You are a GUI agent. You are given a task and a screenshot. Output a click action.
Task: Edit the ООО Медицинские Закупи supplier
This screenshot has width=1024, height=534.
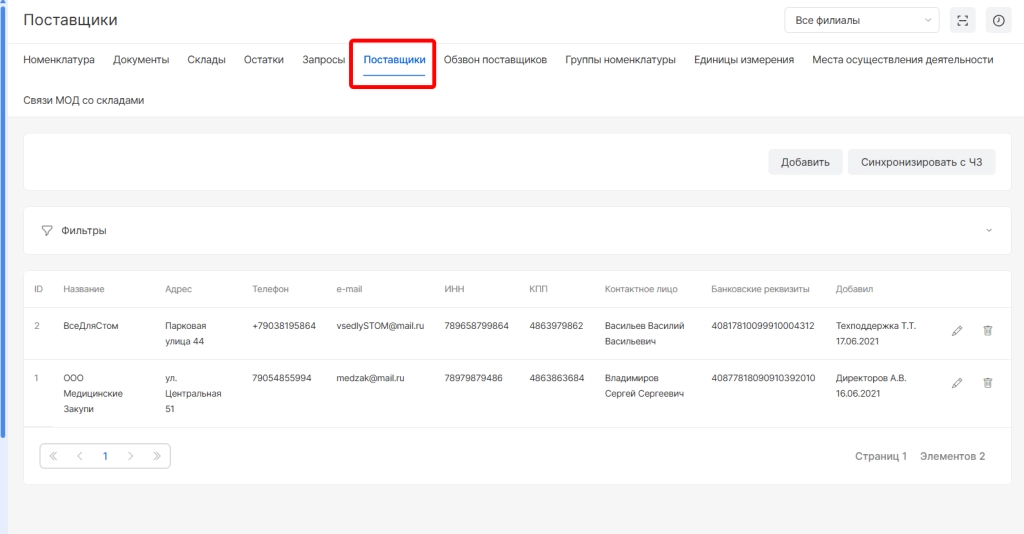[957, 382]
